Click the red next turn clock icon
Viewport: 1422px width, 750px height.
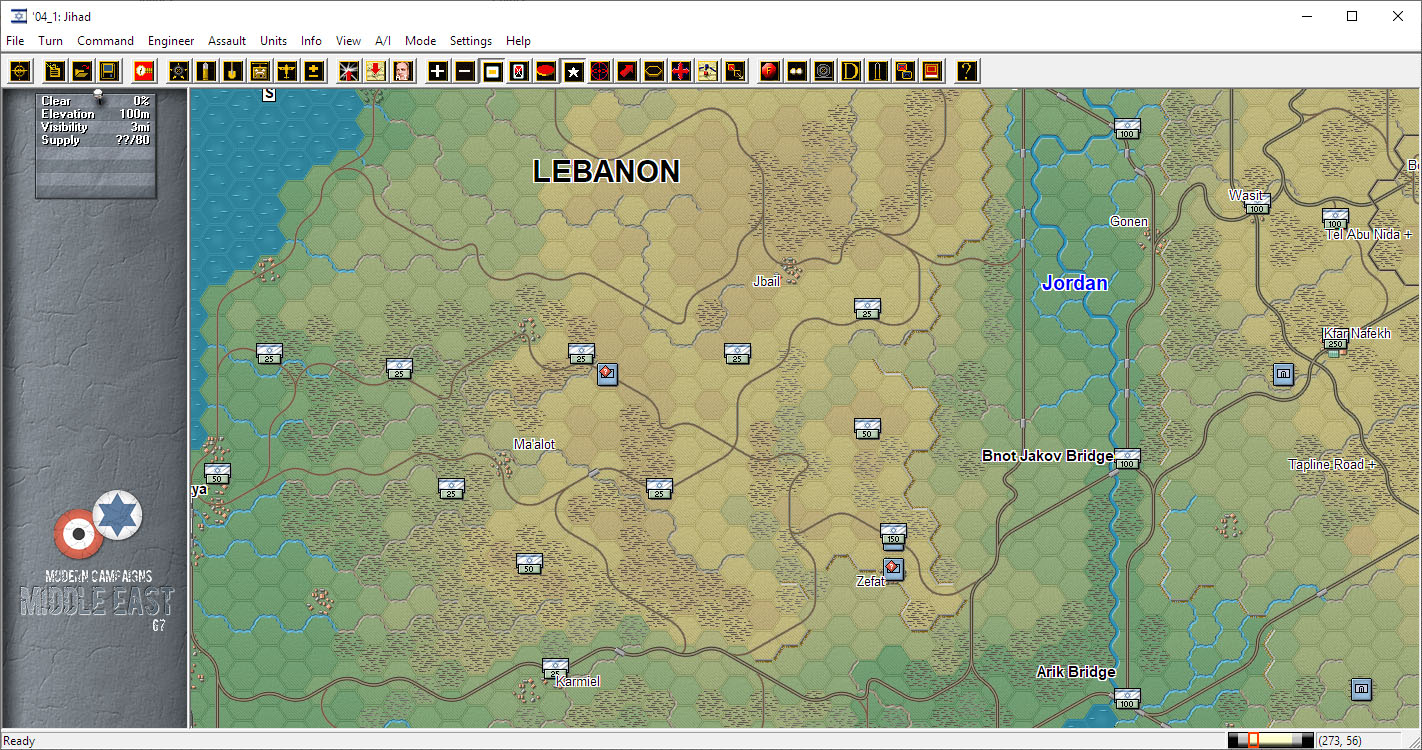pos(144,71)
